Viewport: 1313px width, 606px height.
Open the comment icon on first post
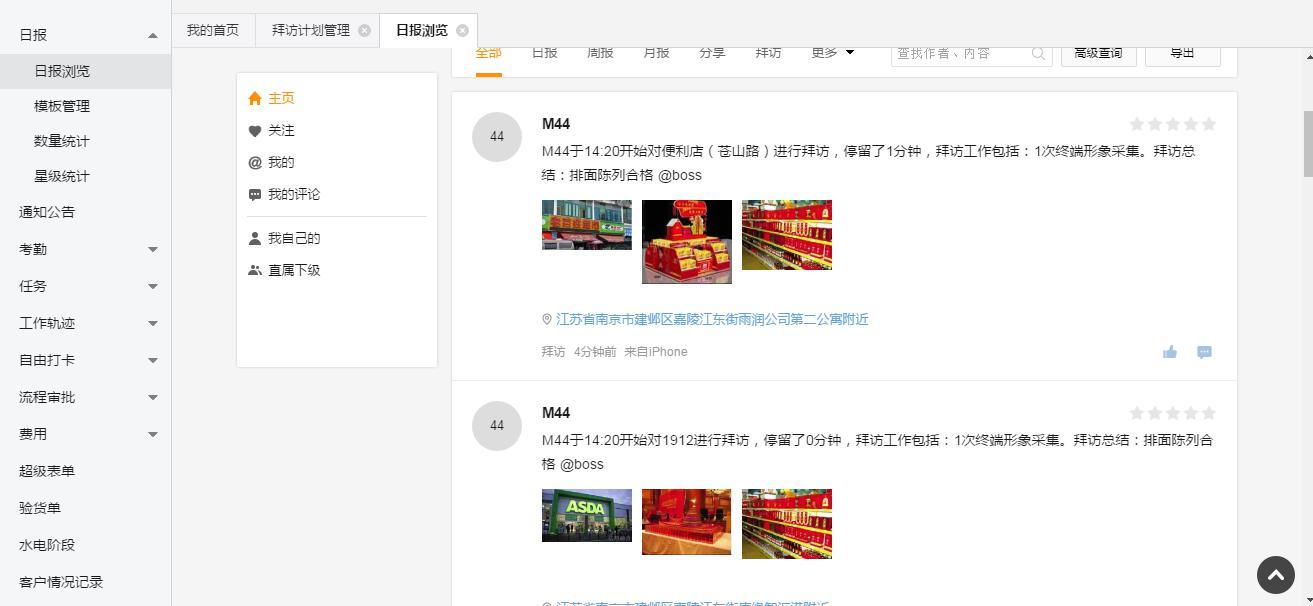pos(1204,352)
